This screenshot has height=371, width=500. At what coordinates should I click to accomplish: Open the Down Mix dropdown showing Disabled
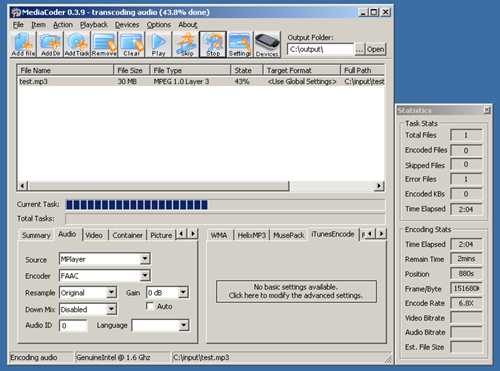point(112,309)
